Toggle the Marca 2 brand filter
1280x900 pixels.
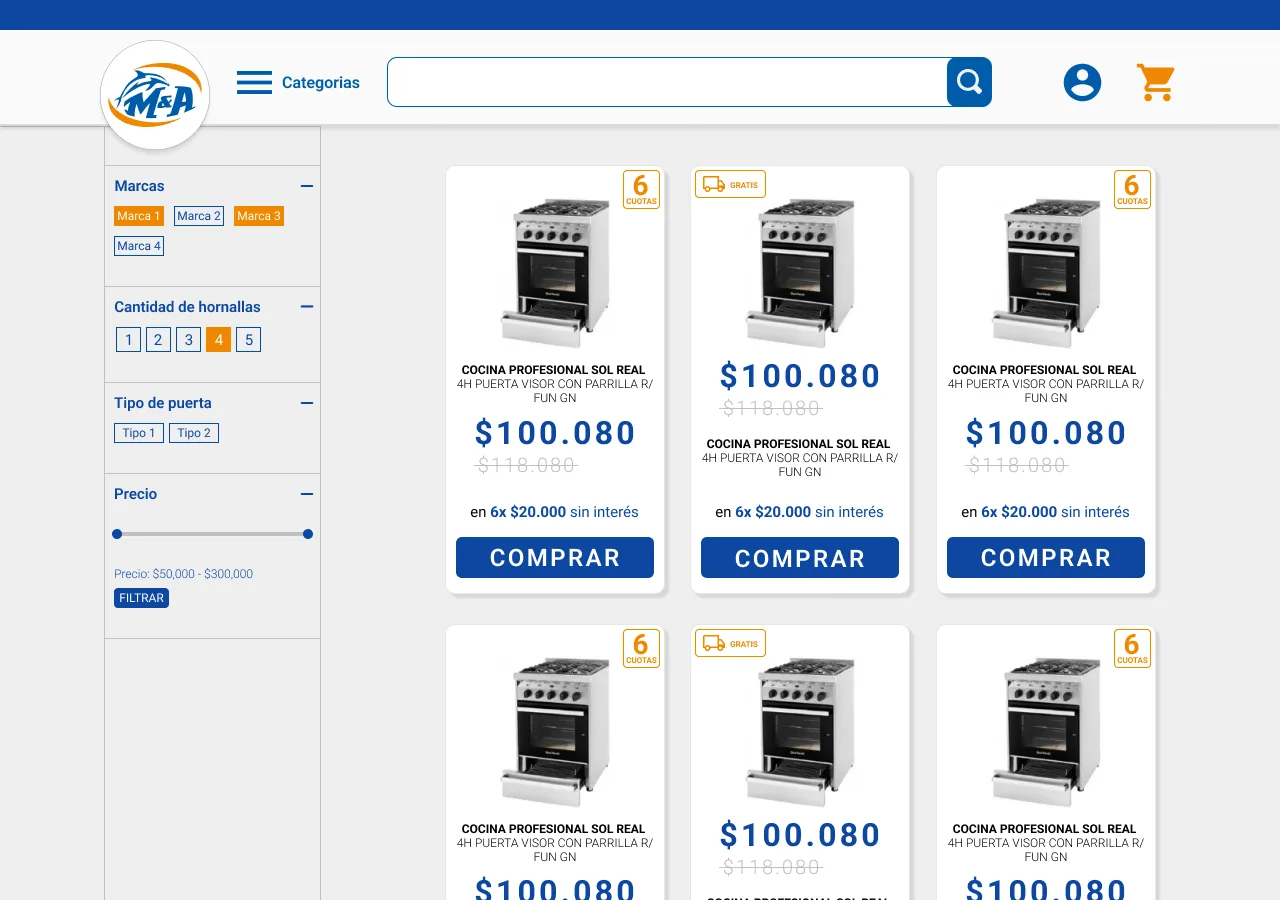(x=199, y=216)
